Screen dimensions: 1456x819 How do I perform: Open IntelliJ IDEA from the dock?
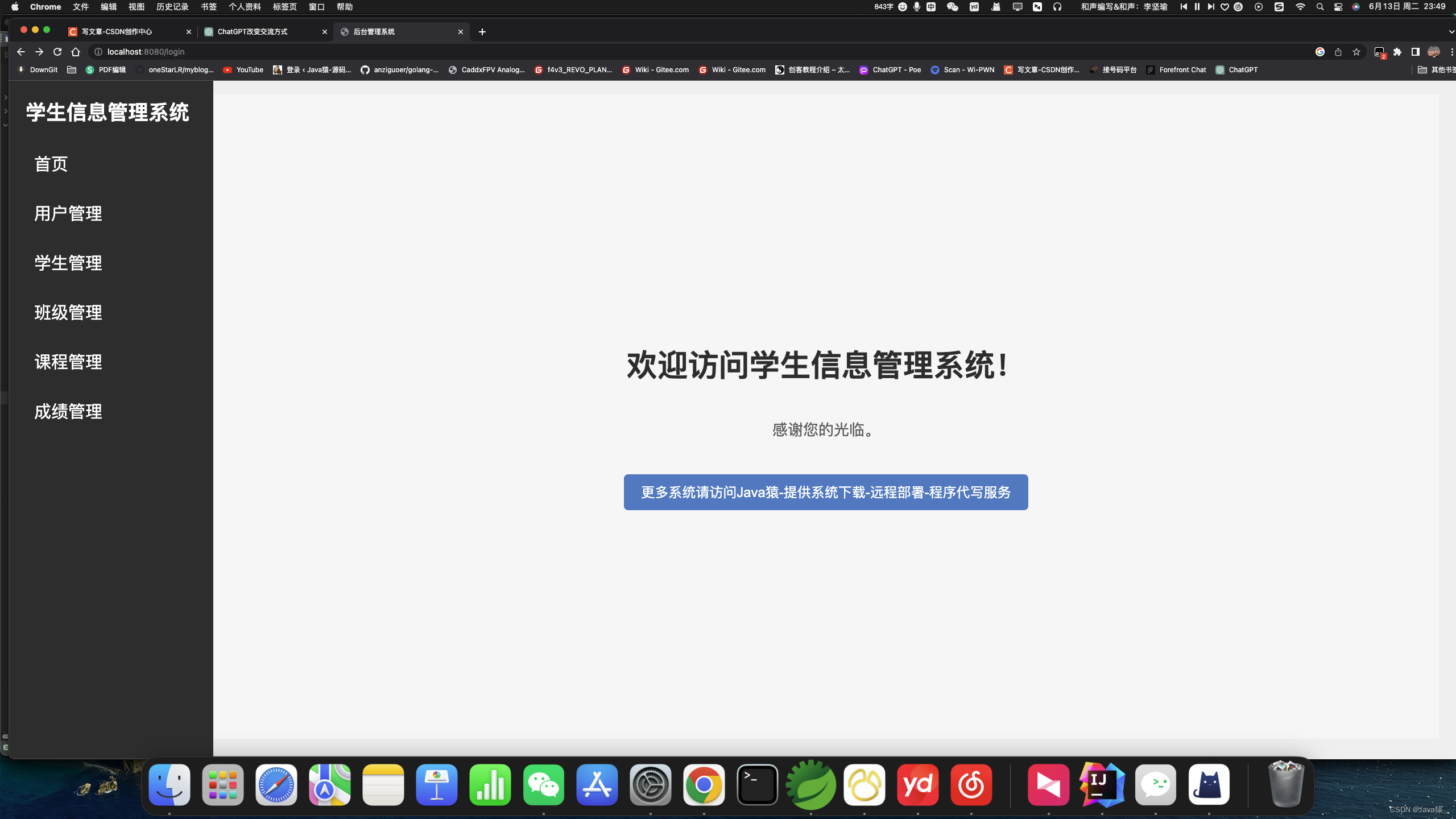(x=1102, y=785)
